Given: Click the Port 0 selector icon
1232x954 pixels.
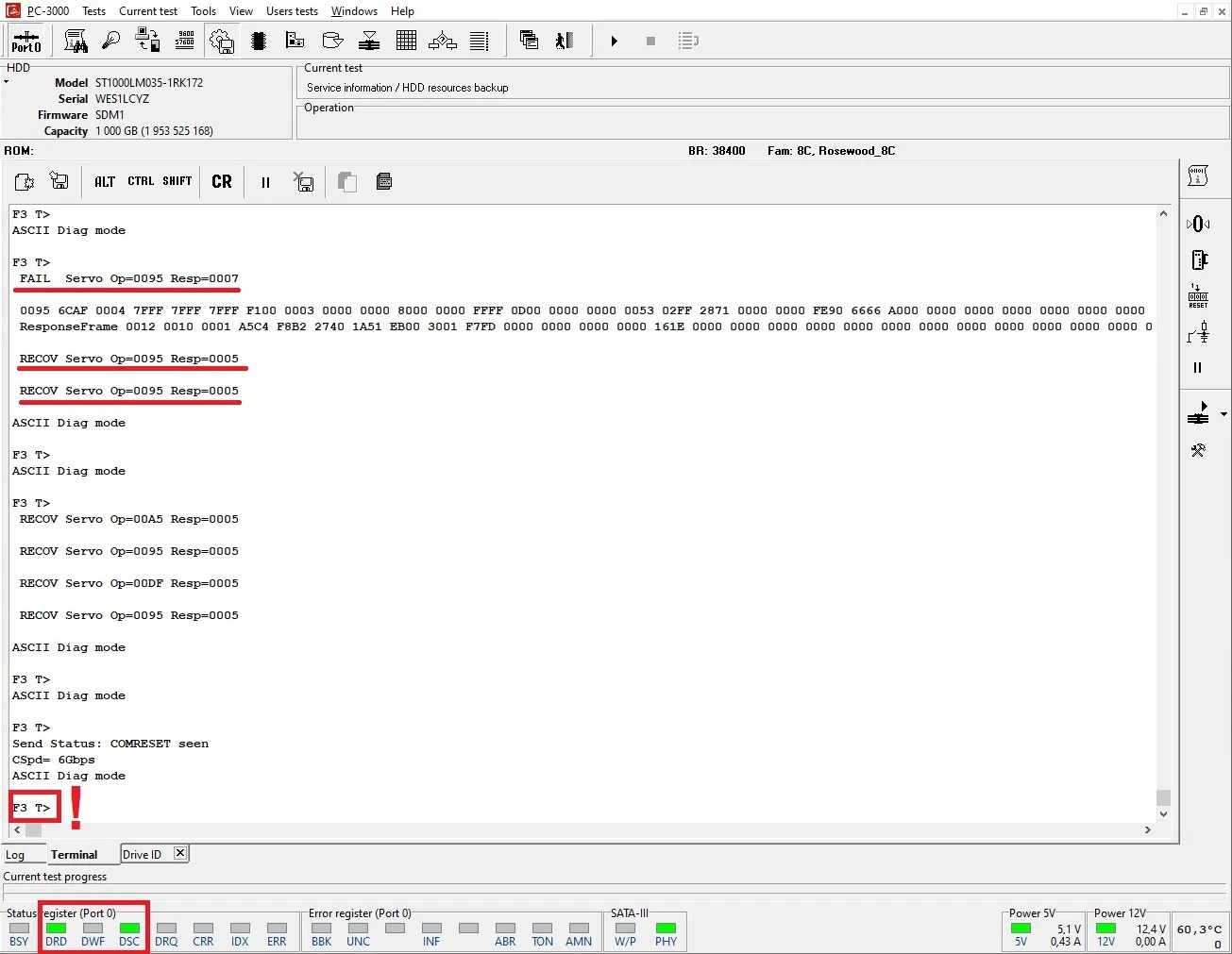Looking at the screenshot, I should coord(25,42).
